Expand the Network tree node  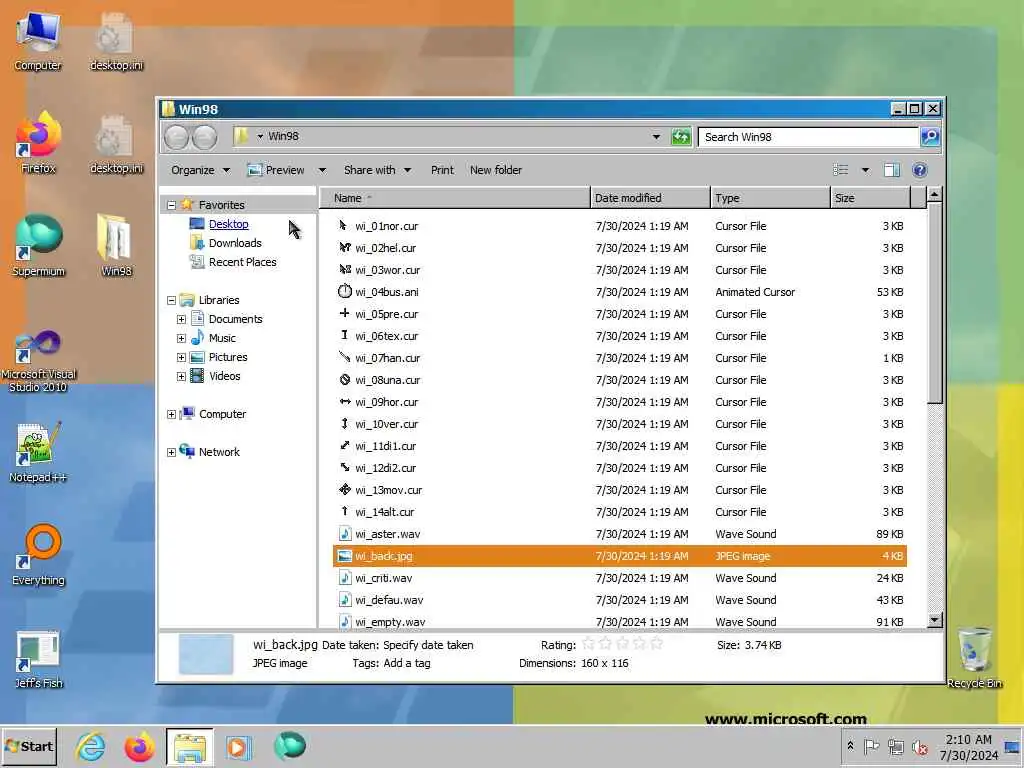click(171, 452)
